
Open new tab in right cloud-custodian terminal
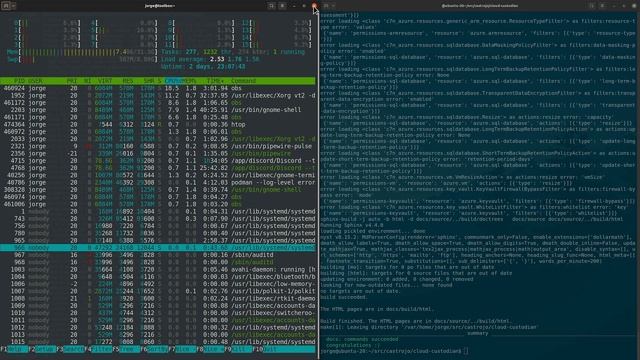point(326,6)
